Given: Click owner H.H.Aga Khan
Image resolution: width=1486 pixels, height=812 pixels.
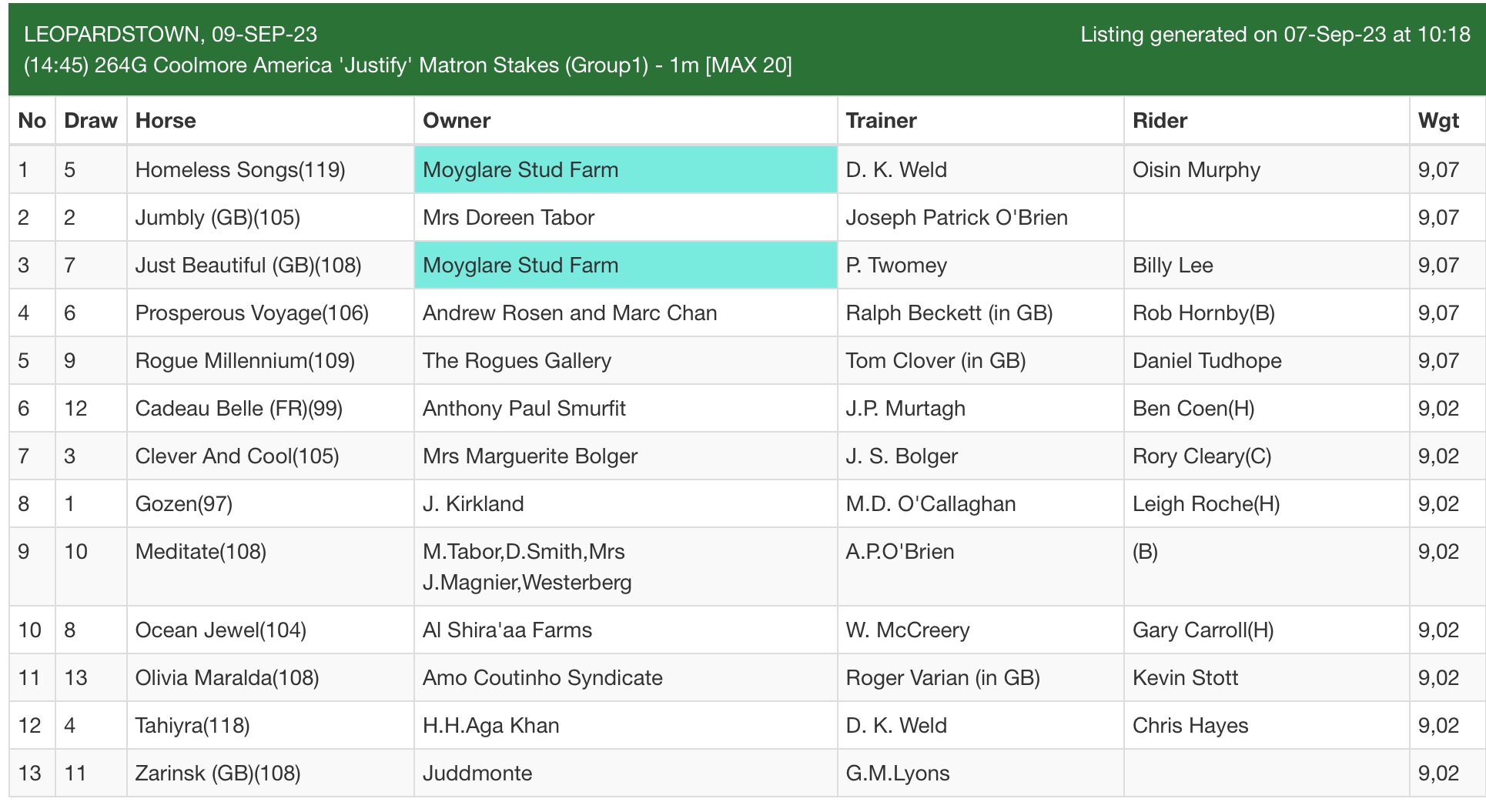Looking at the screenshot, I should (x=490, y=726).
